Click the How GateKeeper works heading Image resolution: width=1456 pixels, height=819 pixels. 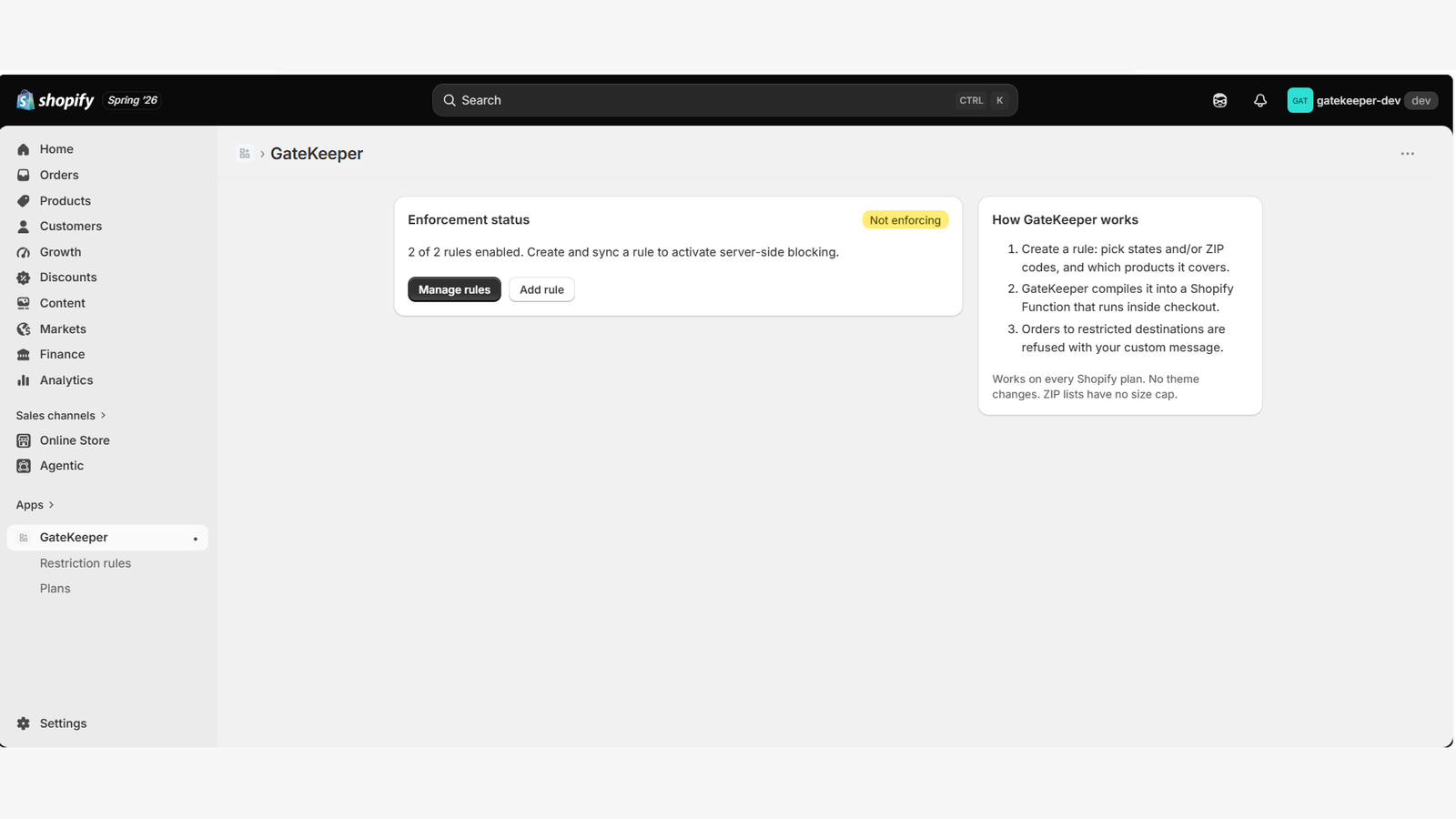(1065, 220)
